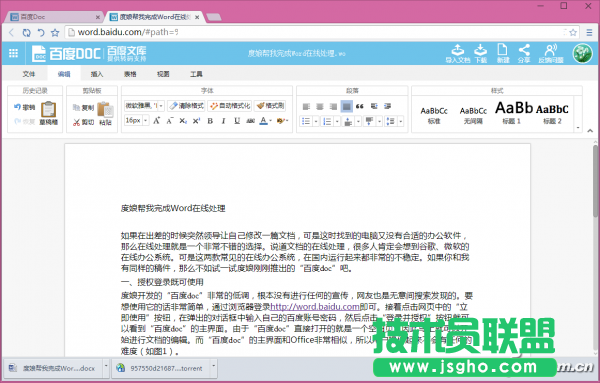Activate the format painter (格式刷)

pyautogui.click(x=270, y=106)
